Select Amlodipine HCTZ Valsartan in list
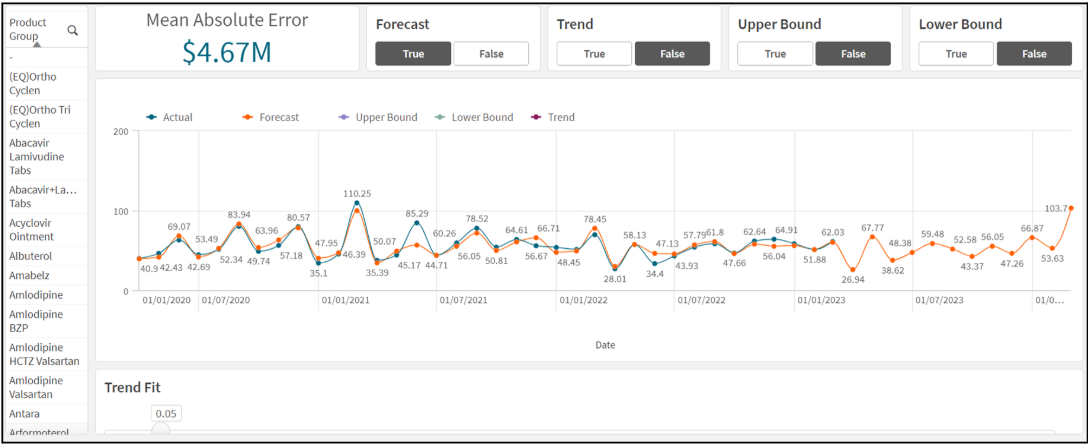This screenshot has width=1088, height=445. 44,354
